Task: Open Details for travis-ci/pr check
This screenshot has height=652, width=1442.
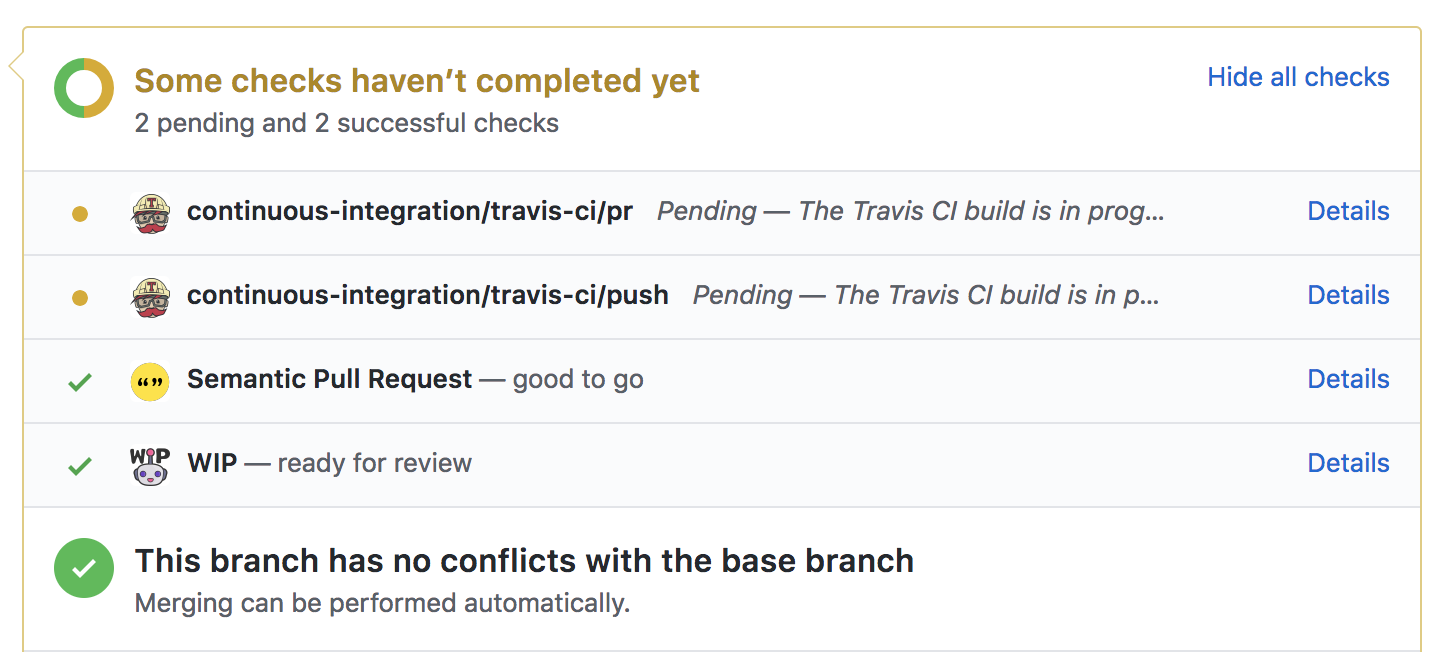Action: pyautogui.click(x=1348, y=211)
